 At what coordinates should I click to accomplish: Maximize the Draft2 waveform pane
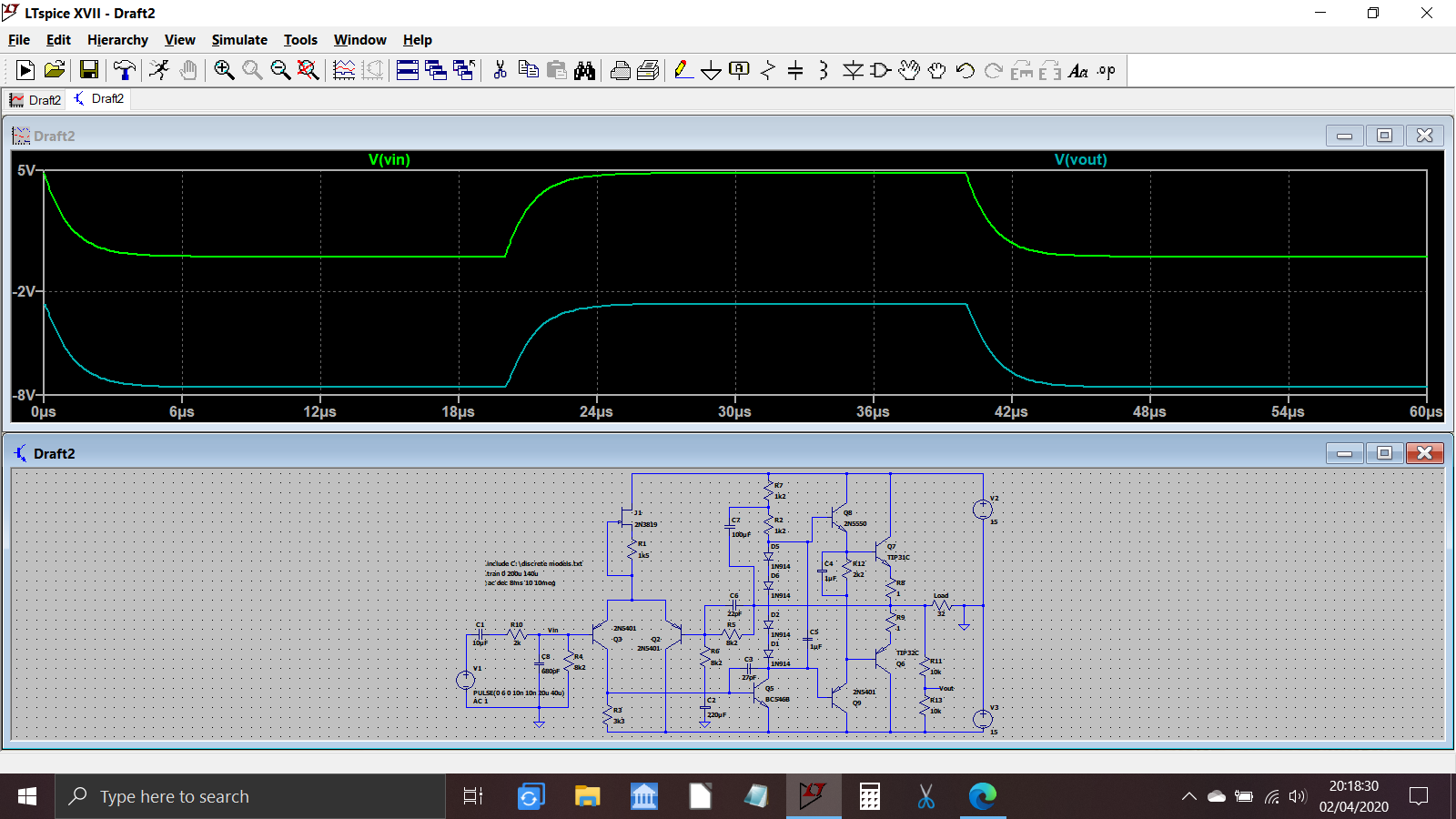pyautogui.click(x=1384, y=136)
